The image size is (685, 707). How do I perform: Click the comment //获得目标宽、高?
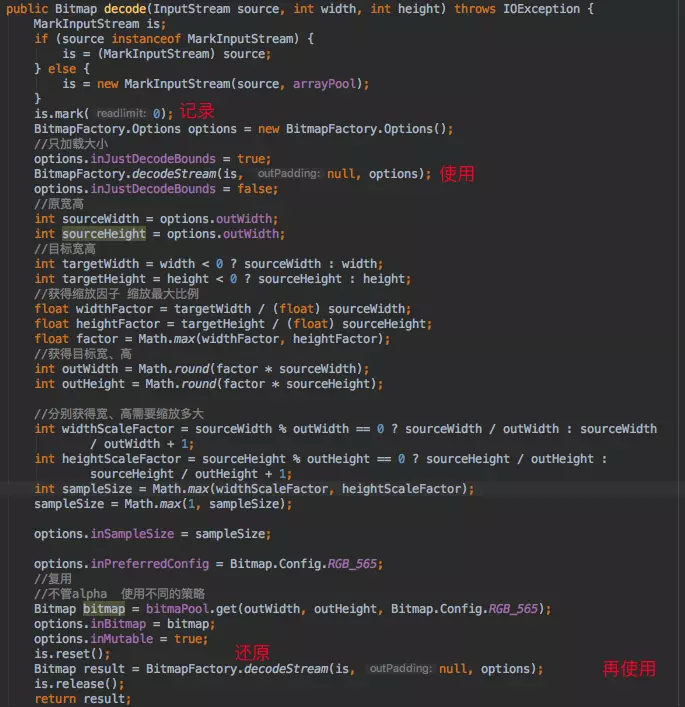click(x=83, y=354)
